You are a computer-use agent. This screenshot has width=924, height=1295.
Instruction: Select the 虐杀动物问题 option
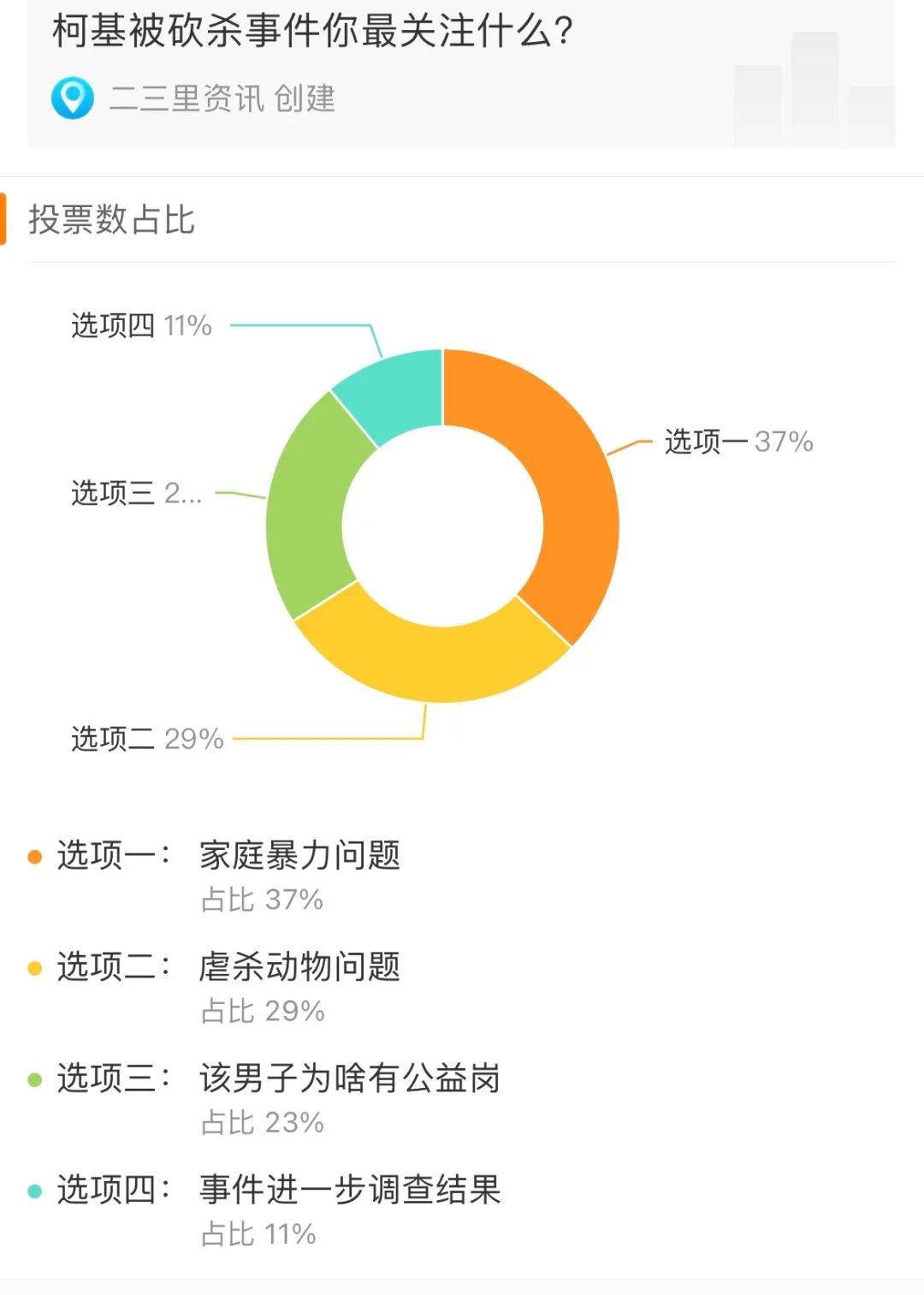pyautogui.click(x=299, y=966)
